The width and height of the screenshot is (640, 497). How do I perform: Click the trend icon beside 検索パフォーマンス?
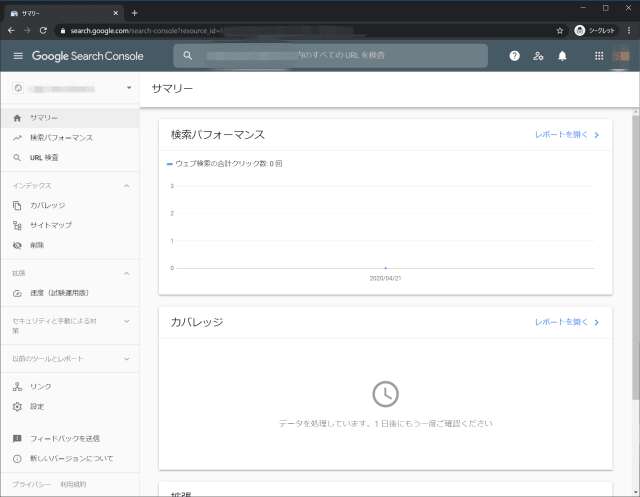(17, 138)
